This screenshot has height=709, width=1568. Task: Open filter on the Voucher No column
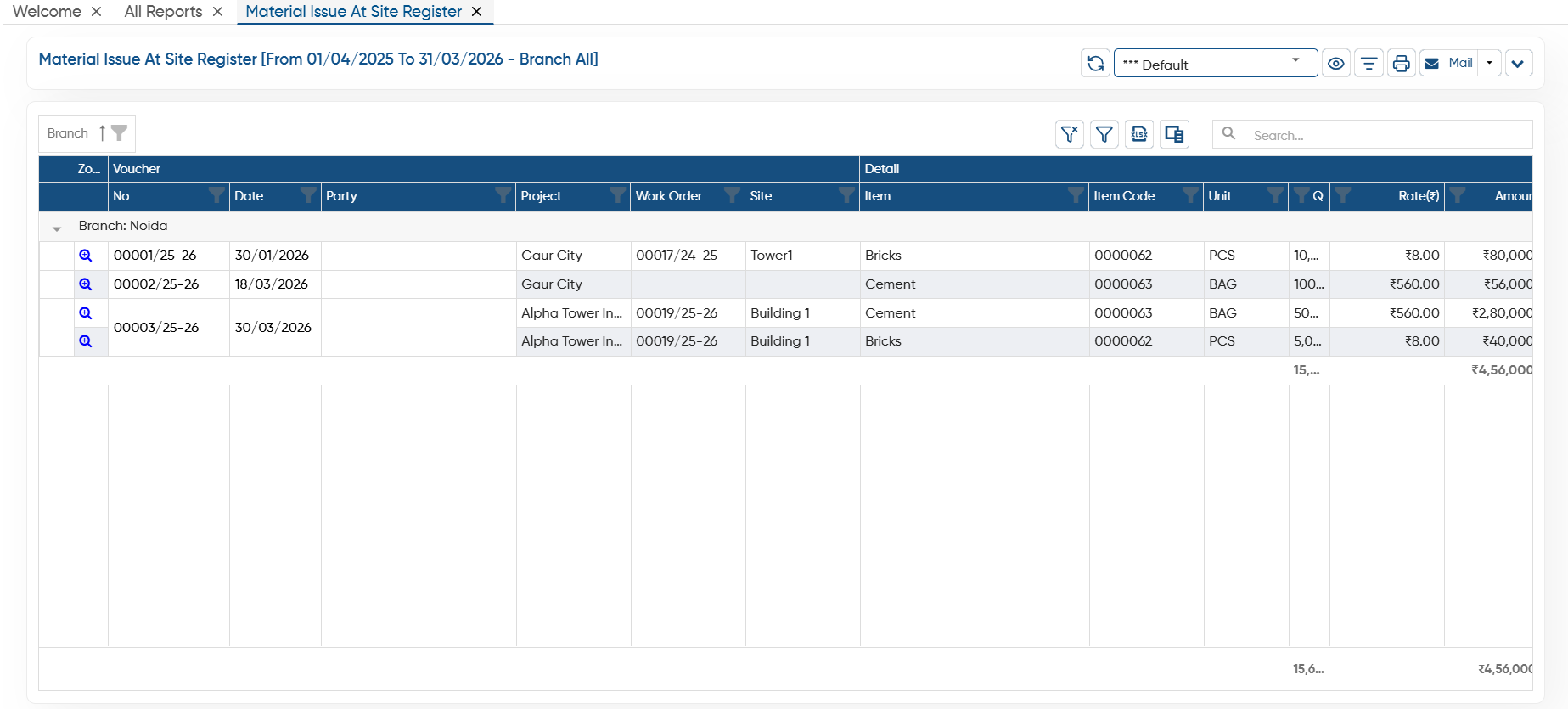click(217, 196)
